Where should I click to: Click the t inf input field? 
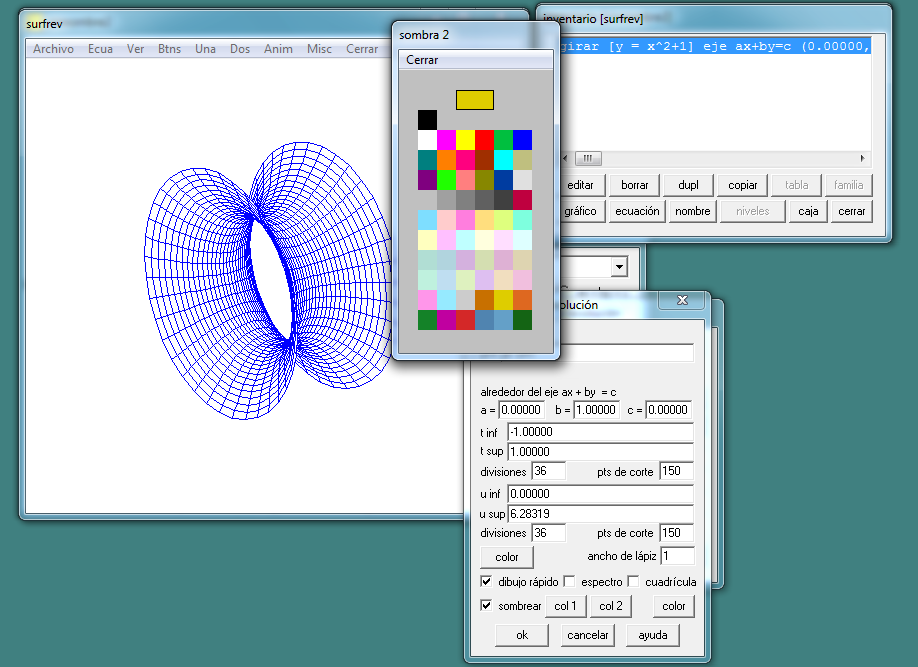(x=599, y=431)
